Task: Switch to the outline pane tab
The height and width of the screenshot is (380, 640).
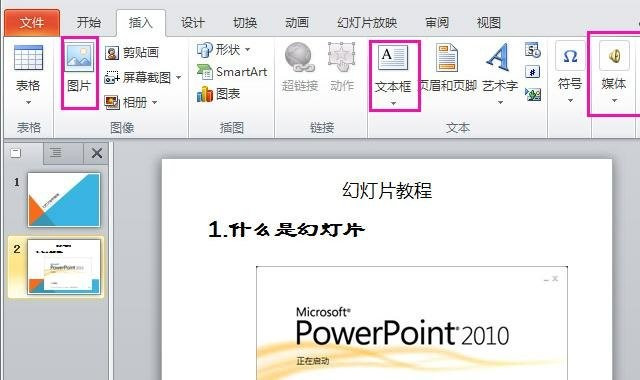Action: (x=56, y=153)
